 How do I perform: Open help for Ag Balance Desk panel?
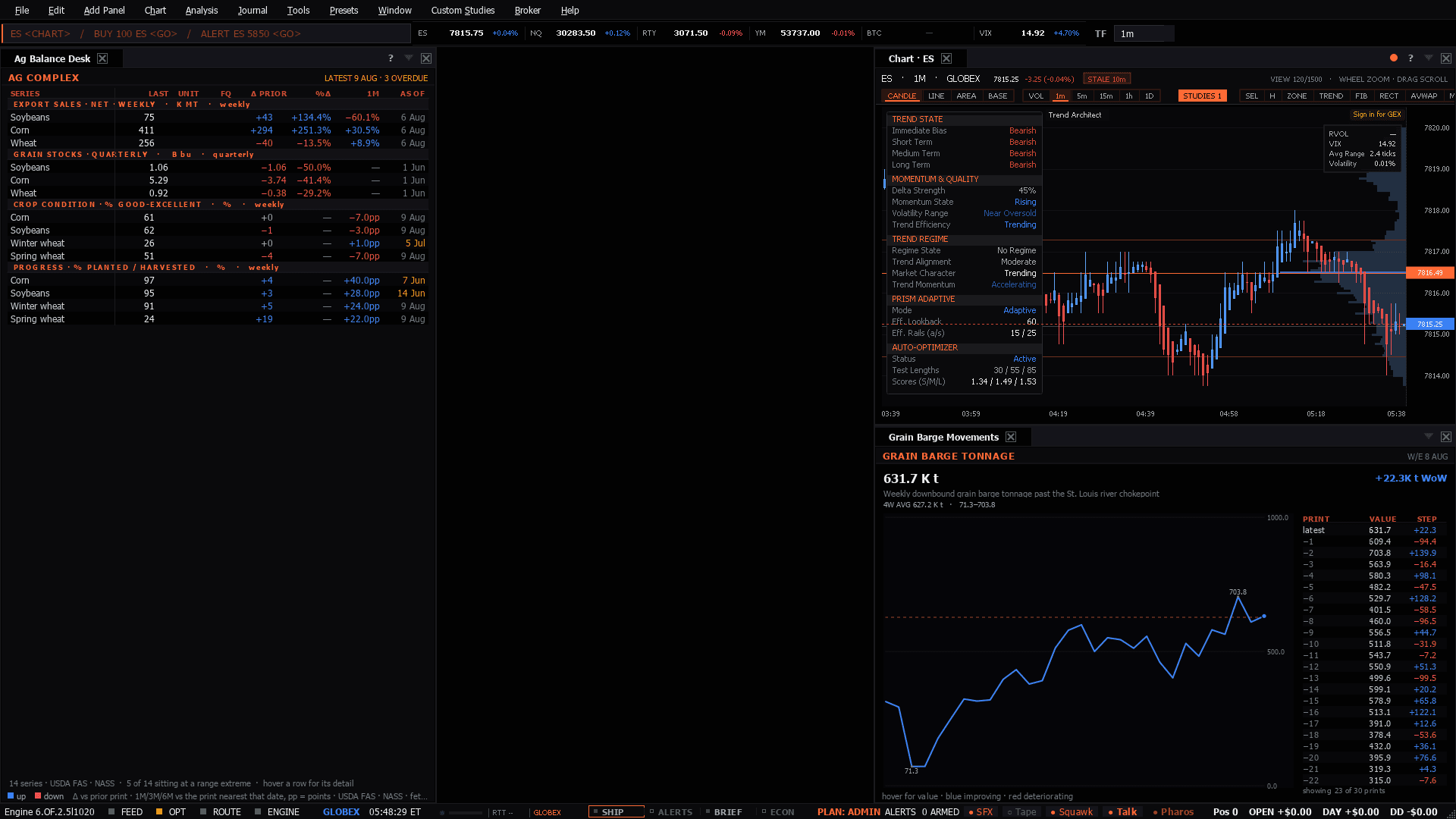click(x=391, y=58)
